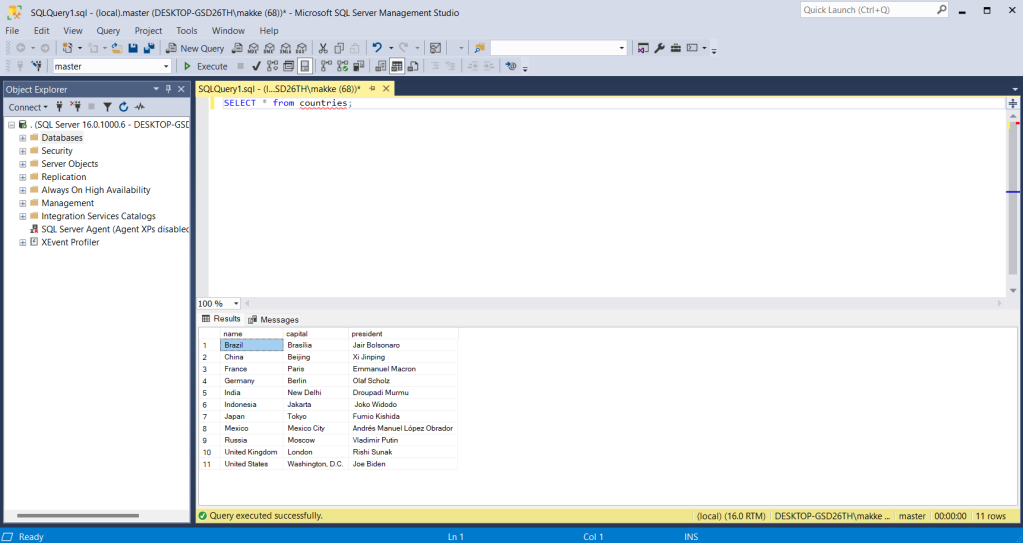This screenshot has width=1023, height=543.
Task: Open the Window menu
Action: [x=228, y=31]
